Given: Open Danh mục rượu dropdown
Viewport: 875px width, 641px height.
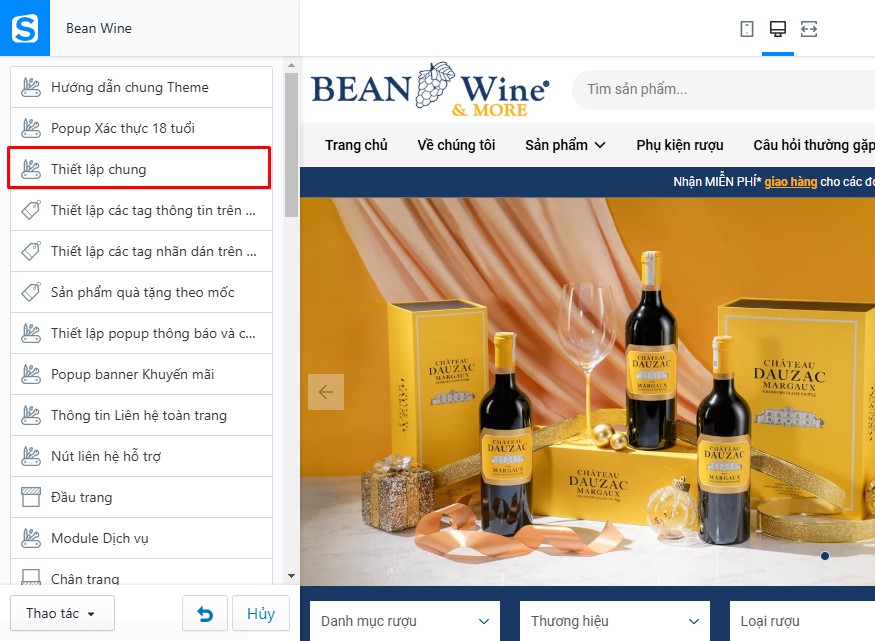Looking at the screenshot, I should coord(405,621).
